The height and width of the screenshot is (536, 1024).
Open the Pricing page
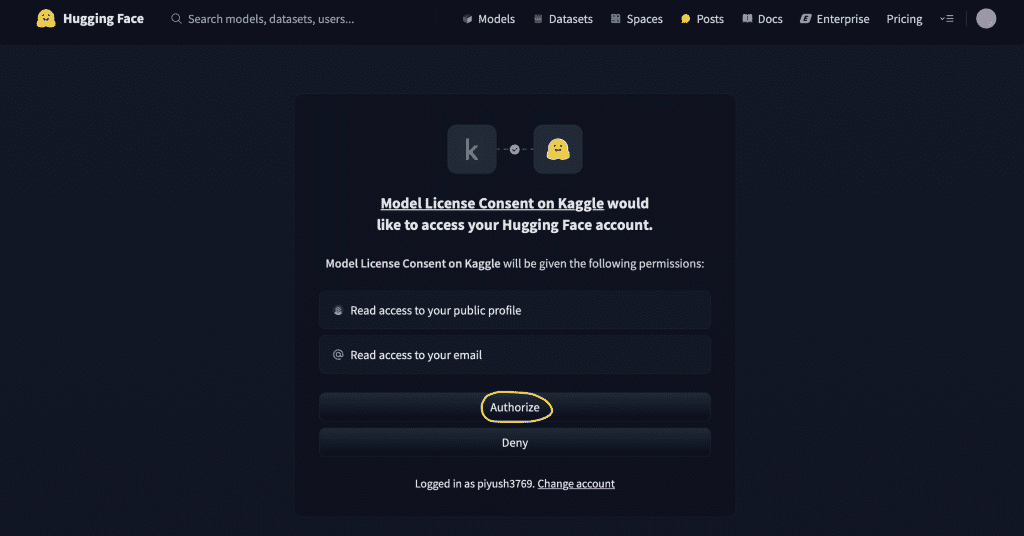[904, 19]
